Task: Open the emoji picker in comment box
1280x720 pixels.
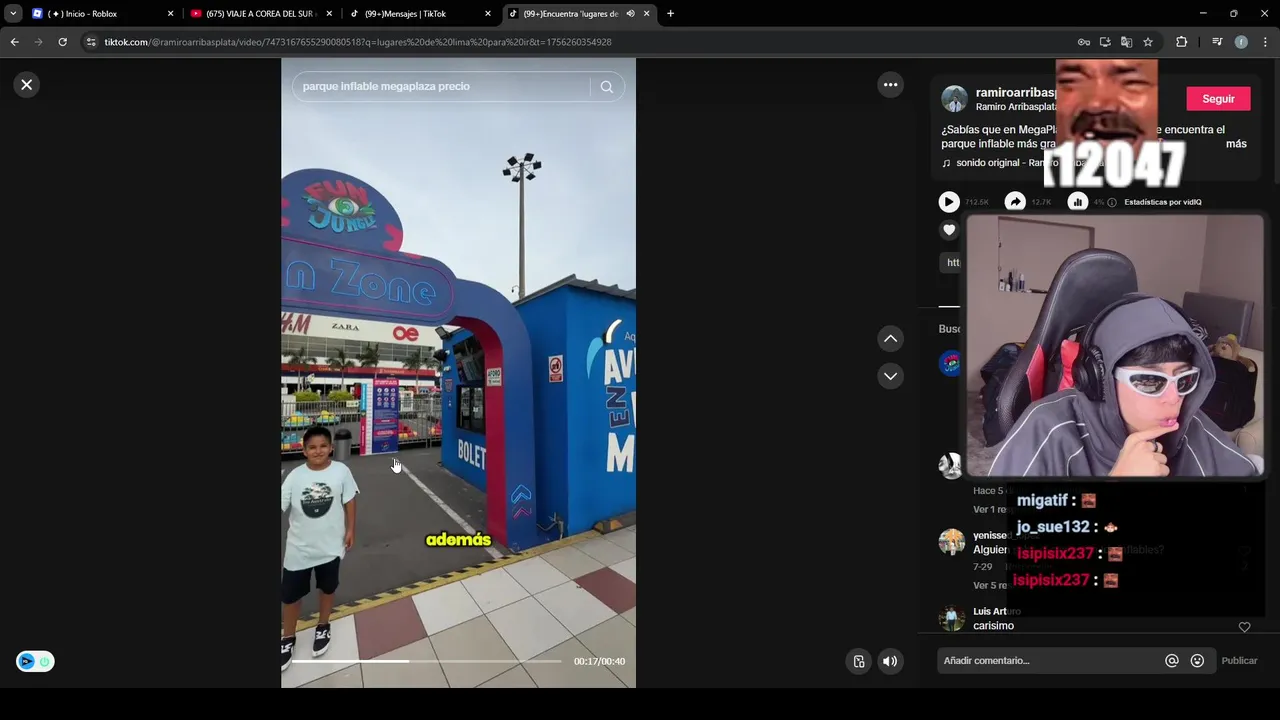Action: pos(1197,661)
